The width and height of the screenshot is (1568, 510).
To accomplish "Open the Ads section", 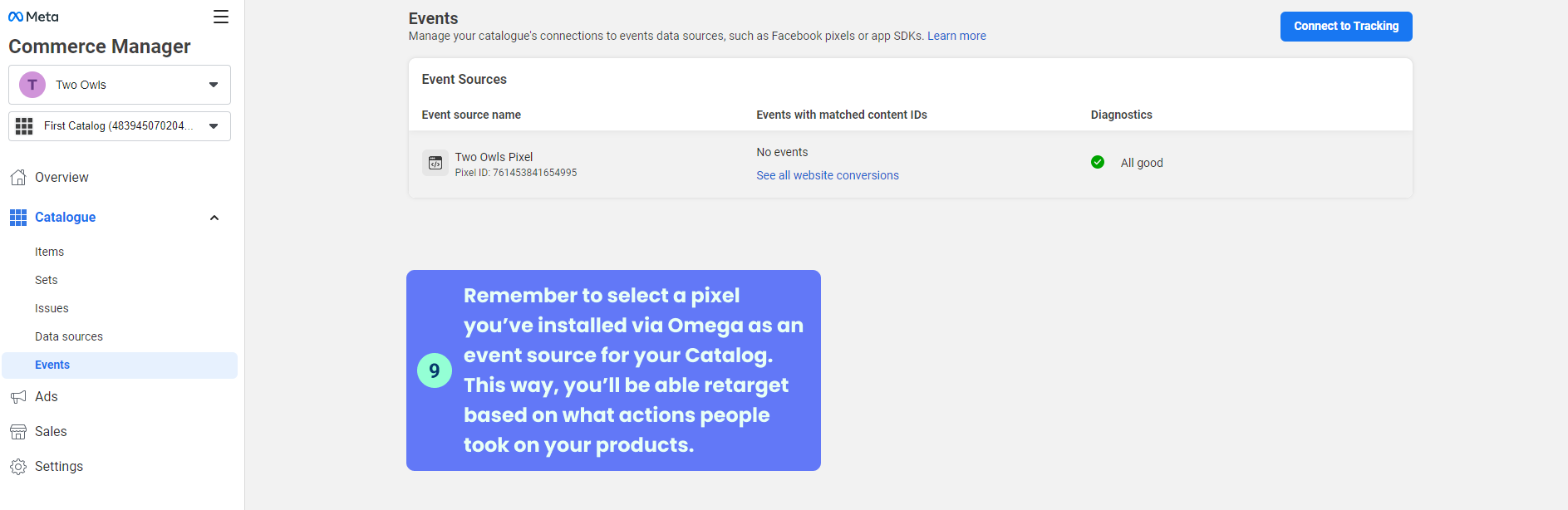I will click(x=47, y=397).
